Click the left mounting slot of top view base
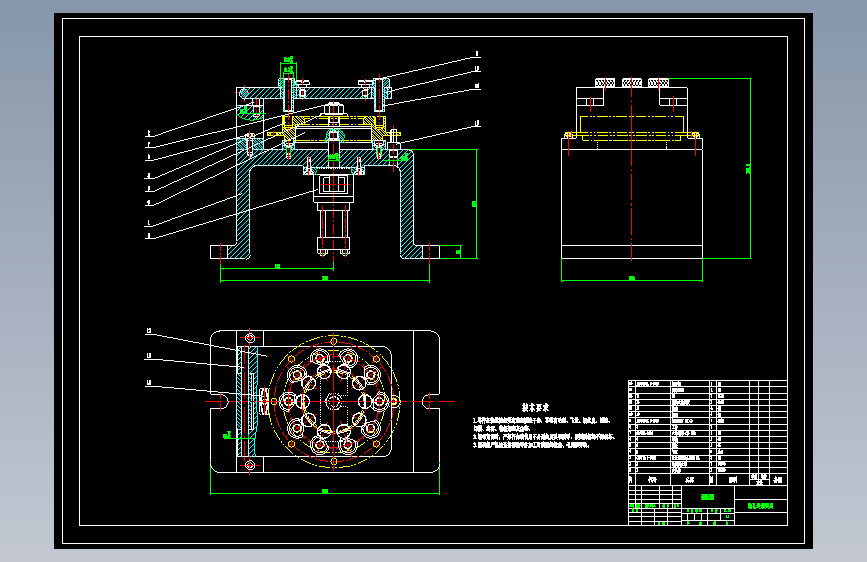Screen dimensions: 867x562 point(220,401)
